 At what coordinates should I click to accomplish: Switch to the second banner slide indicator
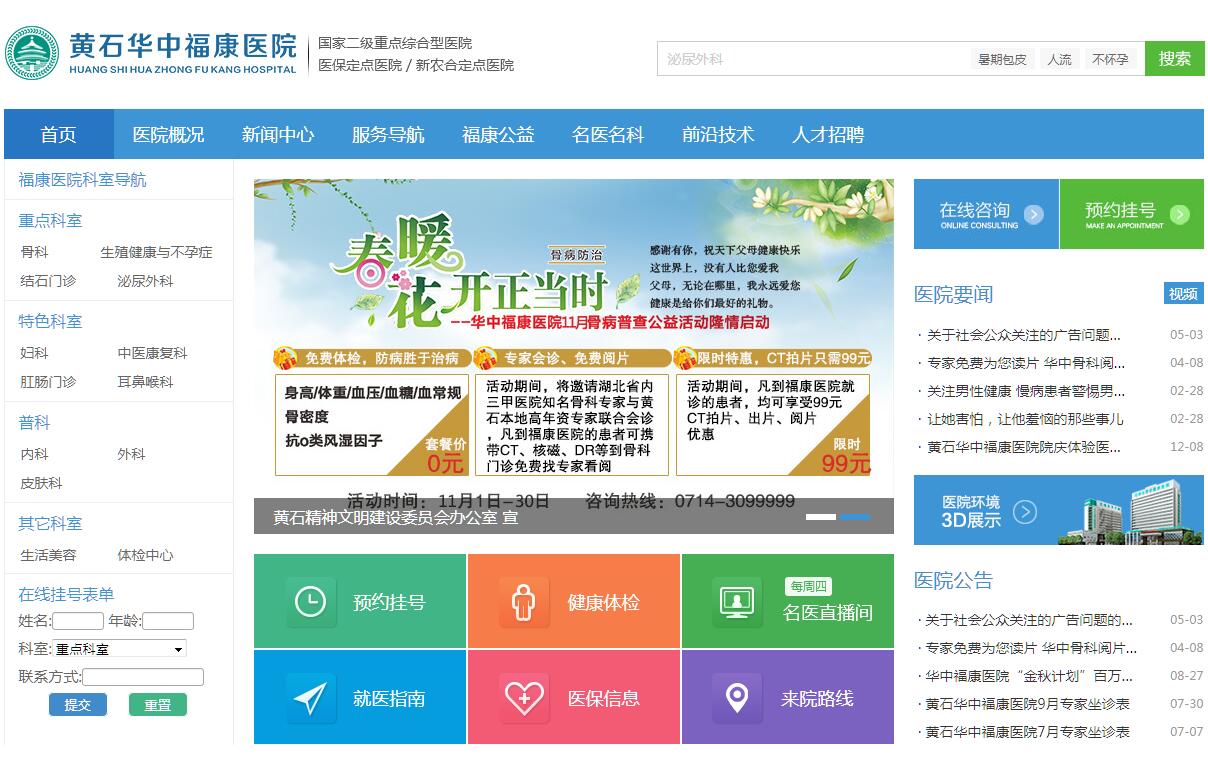(x=855, y=517)
